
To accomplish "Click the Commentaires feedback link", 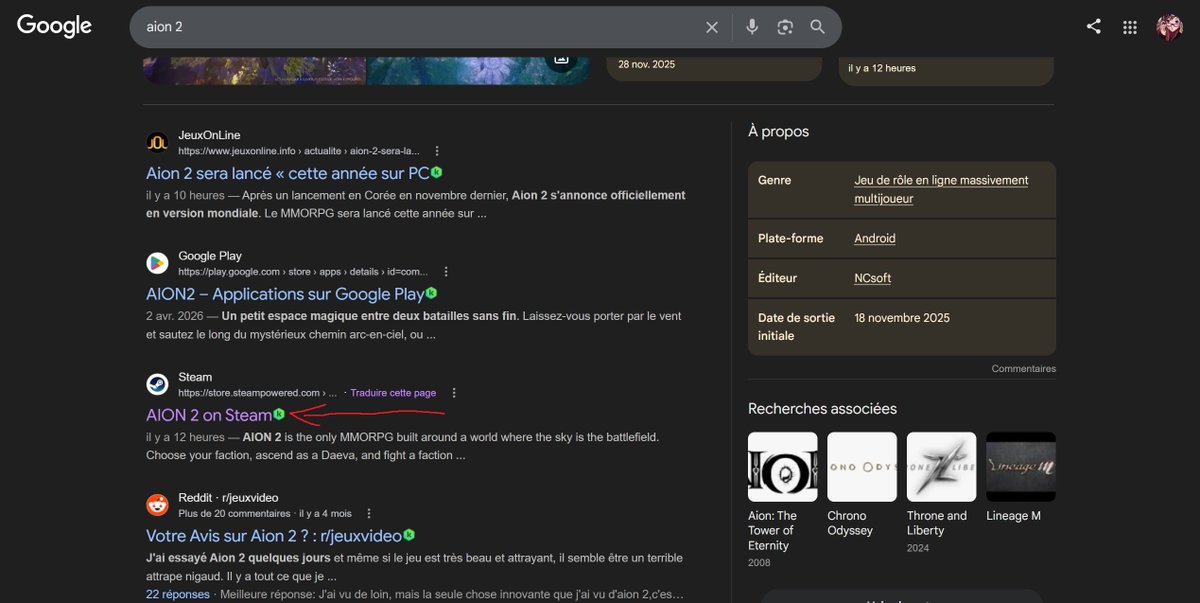I will [x=1024, y=369].
